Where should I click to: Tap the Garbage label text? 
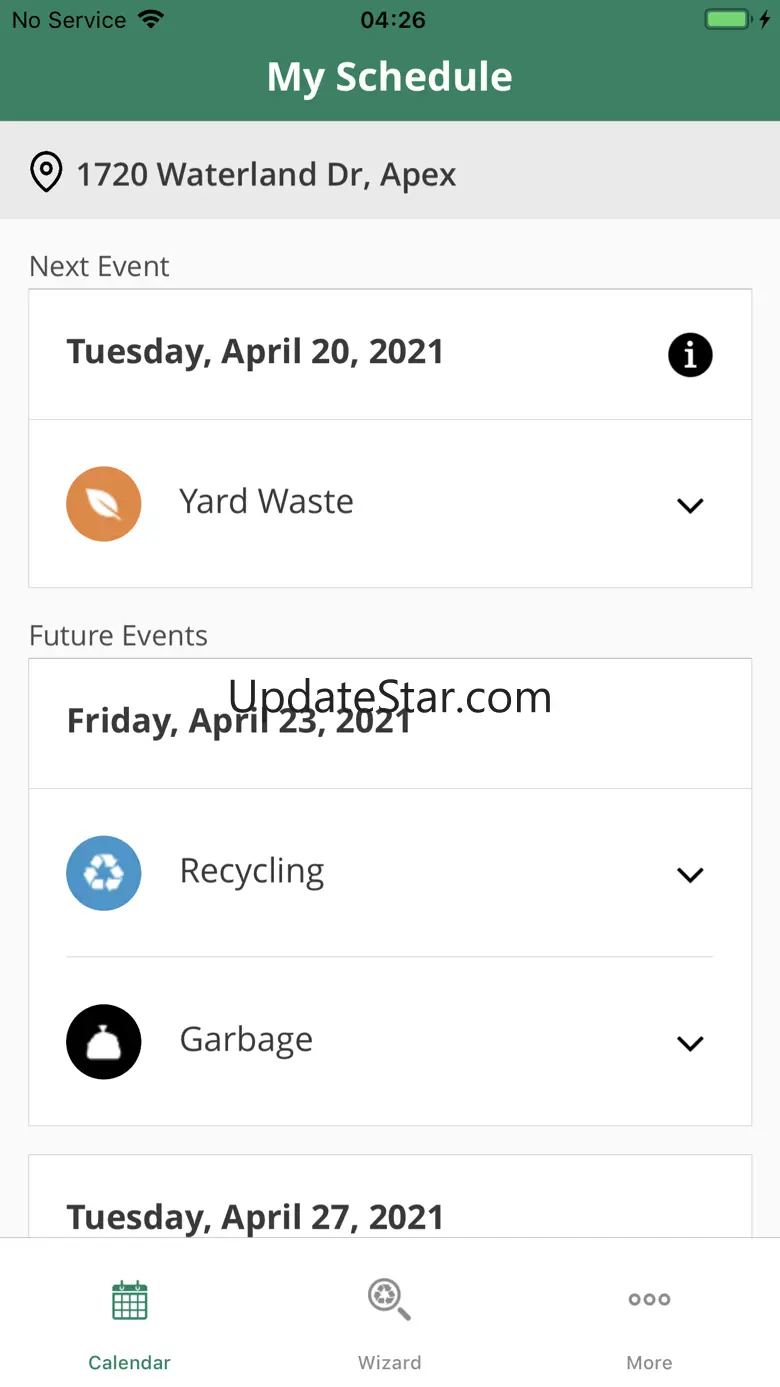(246, 1041)
